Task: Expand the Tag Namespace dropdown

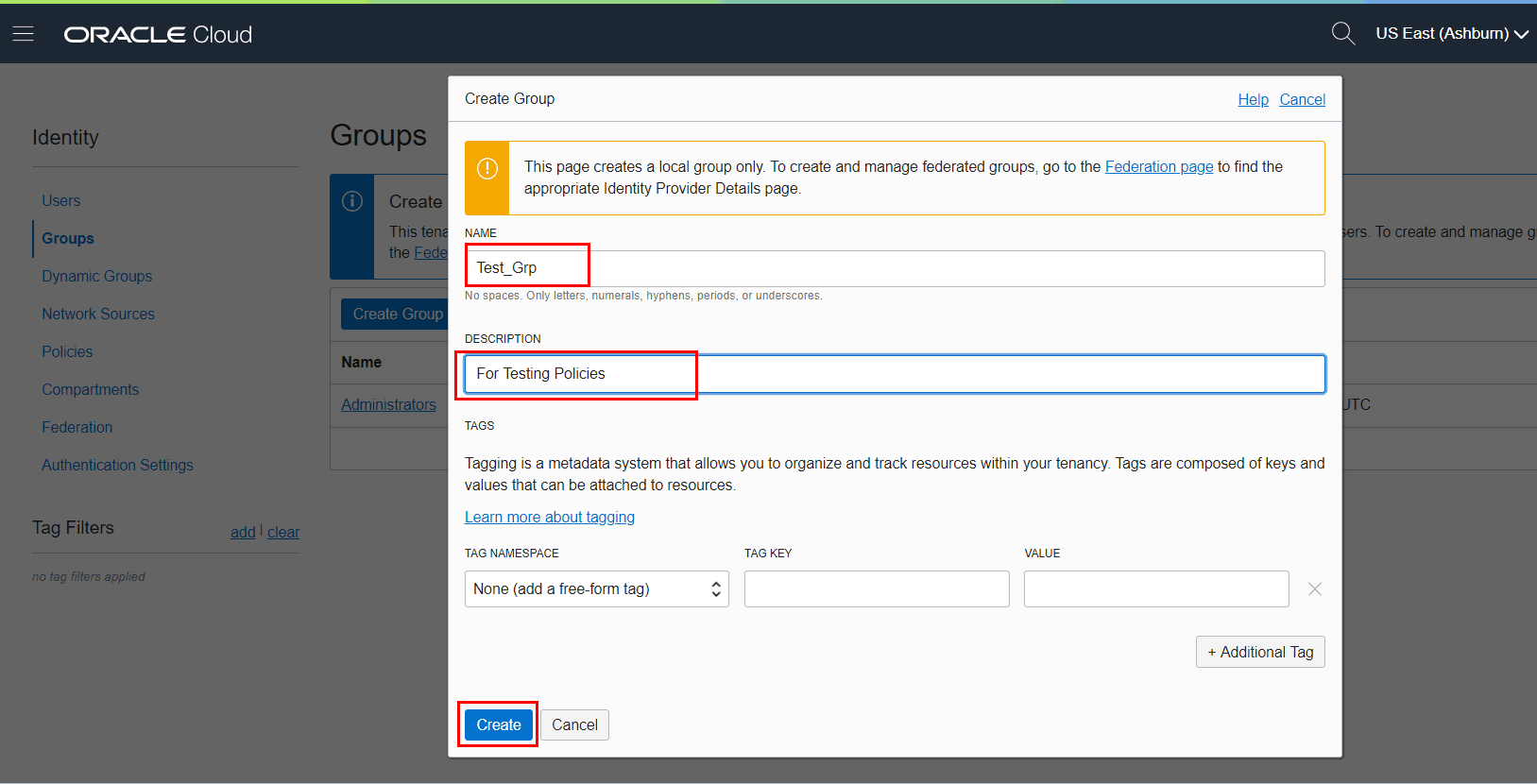Action: tap(596, 589)
